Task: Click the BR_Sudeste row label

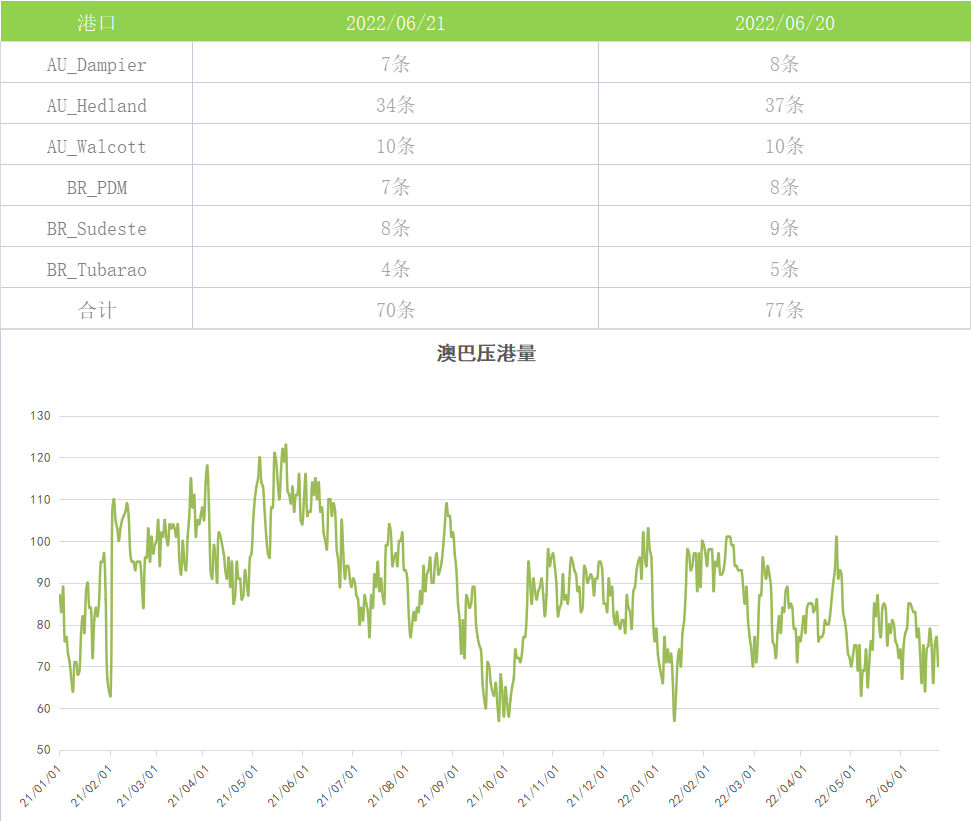Action: (96, 229)
